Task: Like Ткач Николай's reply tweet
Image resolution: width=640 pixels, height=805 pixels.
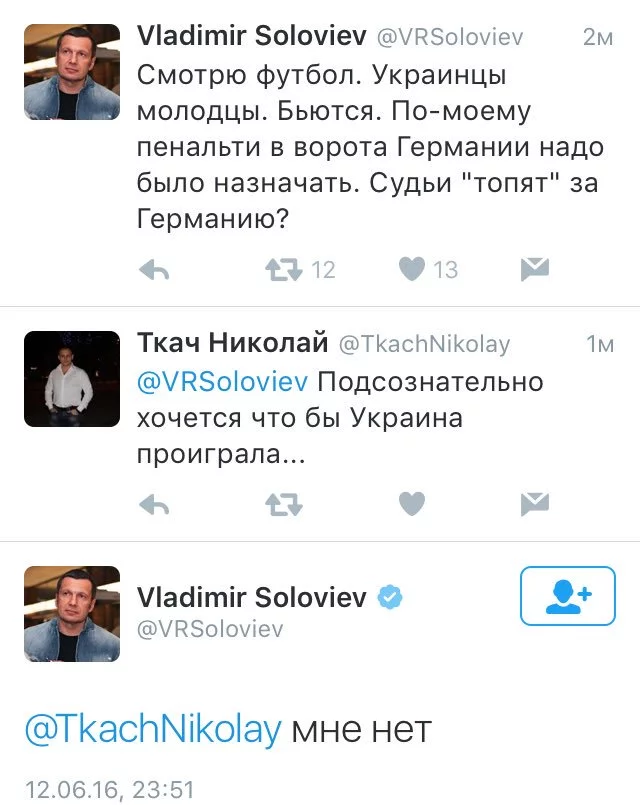Action: pos(412,505)
